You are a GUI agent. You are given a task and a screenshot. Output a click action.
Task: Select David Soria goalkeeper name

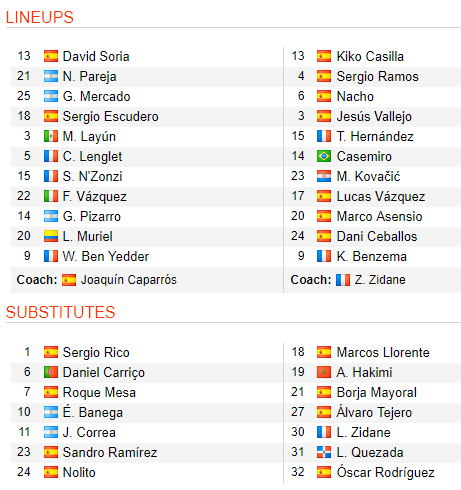(x=96, y=56)
